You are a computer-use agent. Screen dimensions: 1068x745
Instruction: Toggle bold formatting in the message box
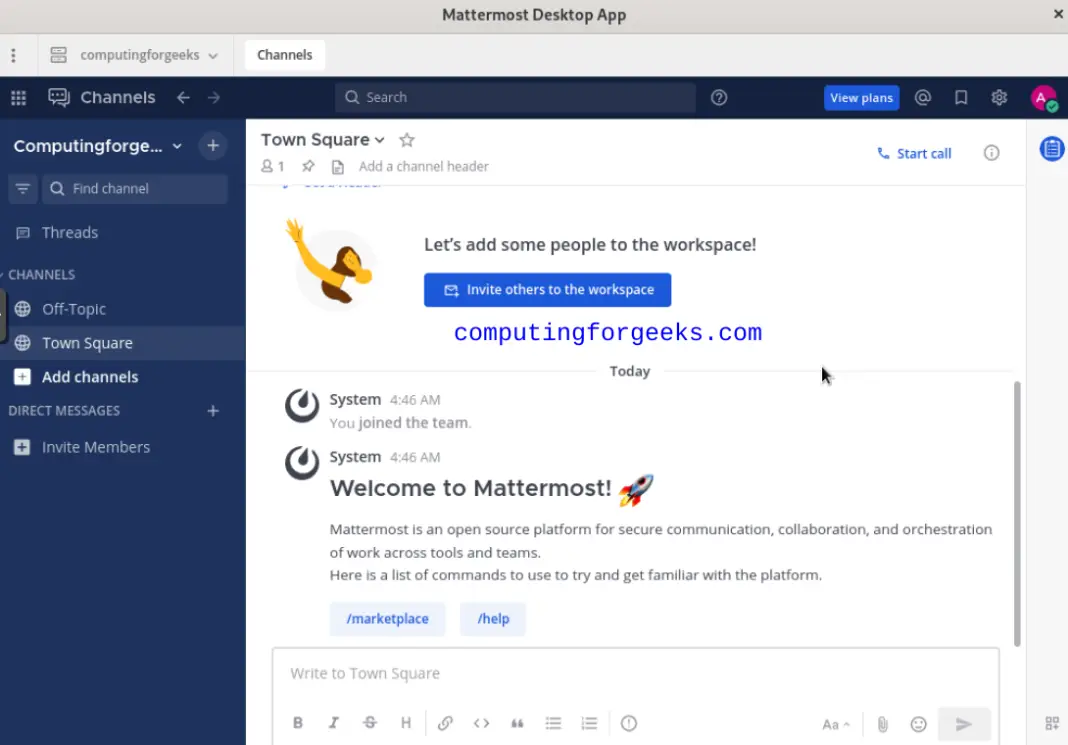point(298,722)
